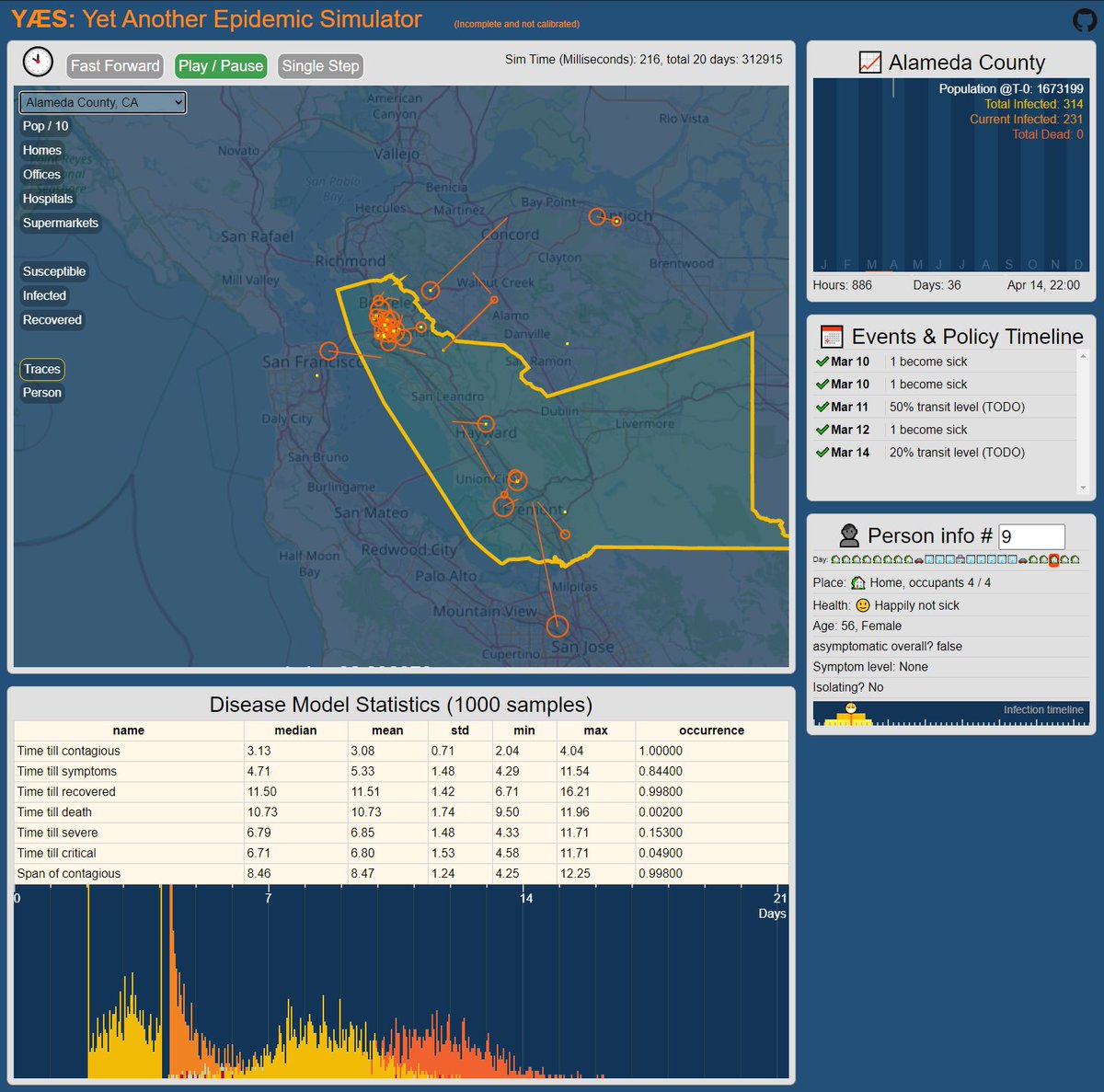Click the calendar icon of Events & Policy Timeline
This screenshot has width=1104, height=1092.
(x=832, y=337)
